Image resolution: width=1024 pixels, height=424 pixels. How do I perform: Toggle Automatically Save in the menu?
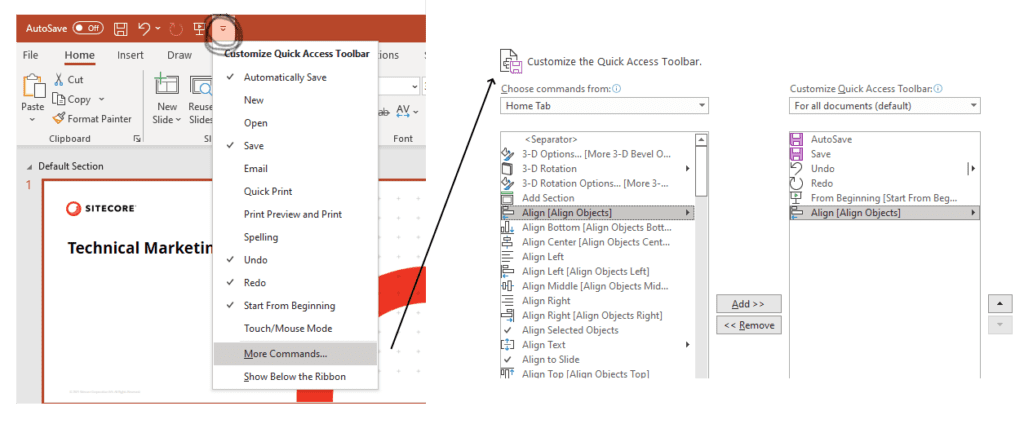pyautogui.click(x=295, y=77)
